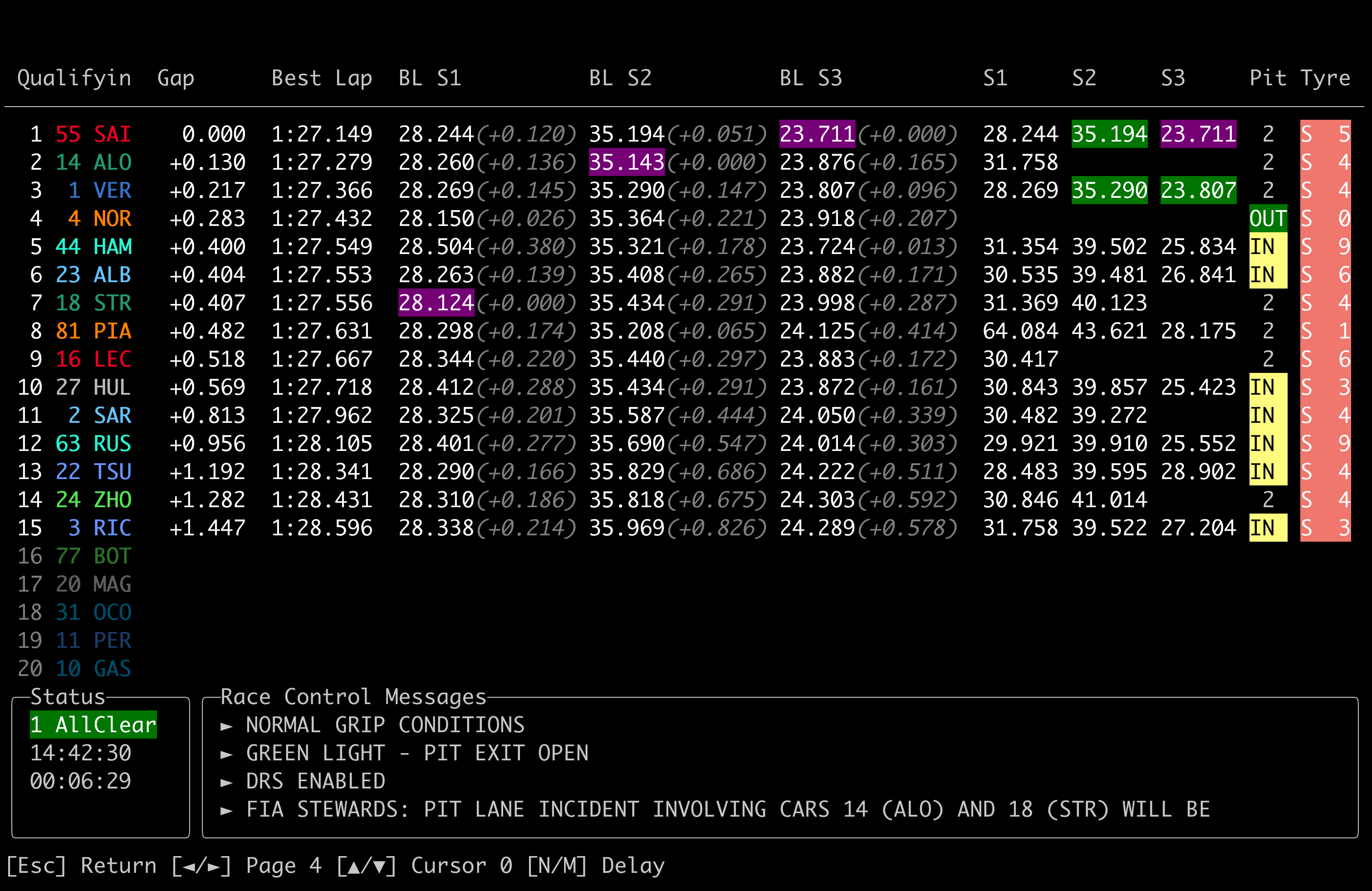Click green 35.290 S2 time for VER
The image size is (1372, 891).
(1109, 190)
